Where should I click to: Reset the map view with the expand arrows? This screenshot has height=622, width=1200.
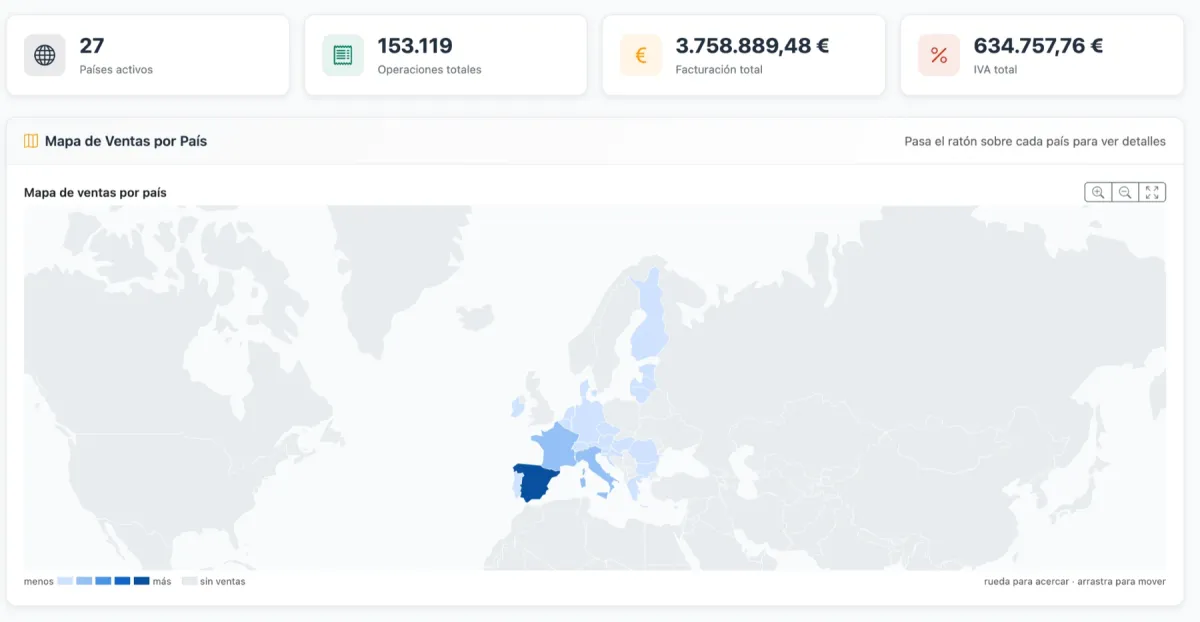[1152, 192]
